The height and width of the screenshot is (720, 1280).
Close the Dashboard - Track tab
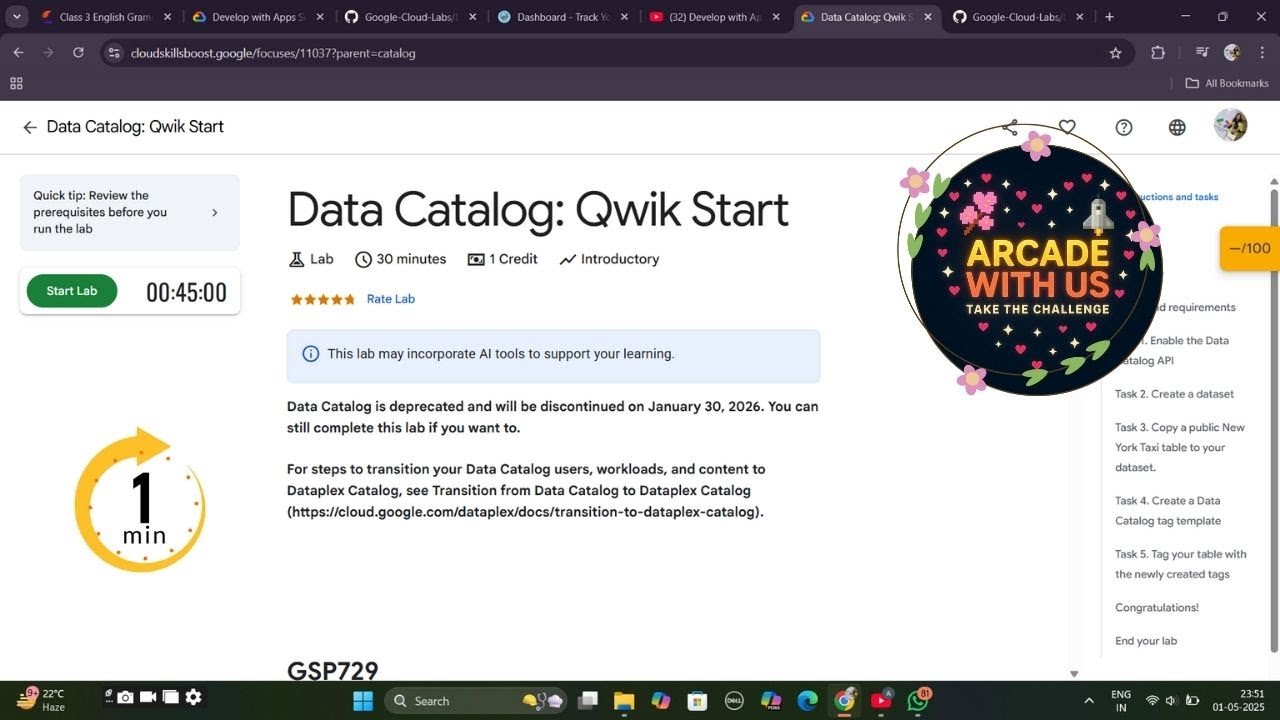point(625,17)
